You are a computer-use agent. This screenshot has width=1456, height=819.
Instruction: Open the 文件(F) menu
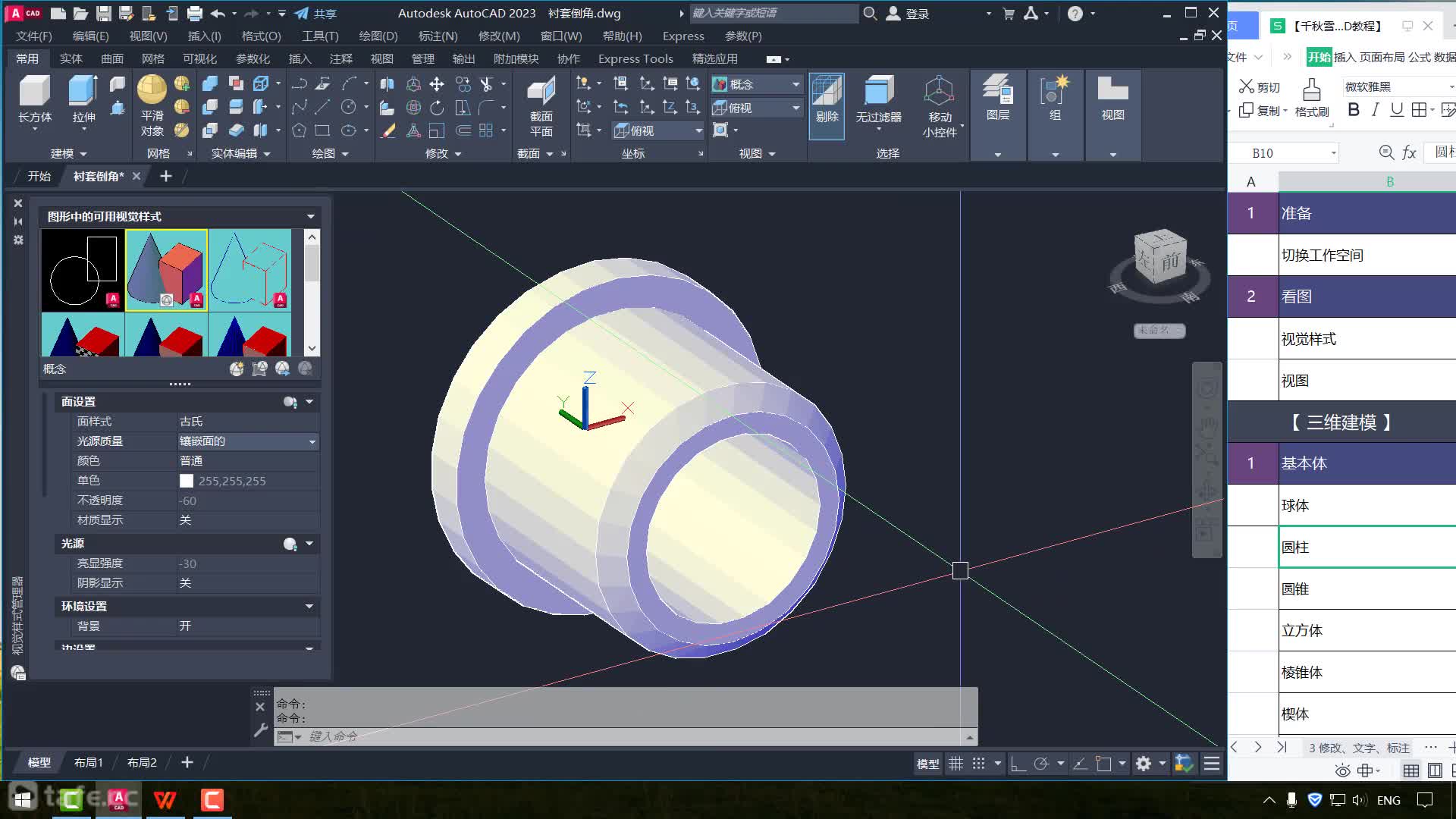coord(33,36)
